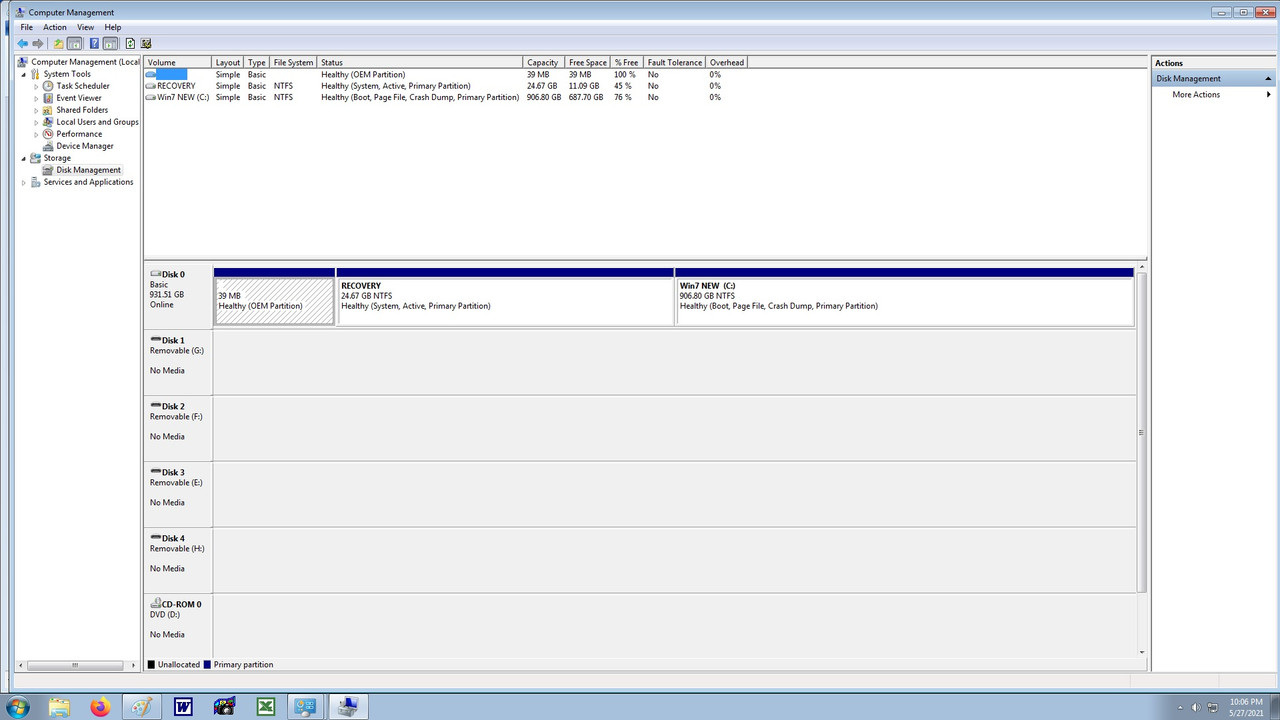Viewport: 1280px width, 720px height.
Task: Collapse the Storage tree node
Action: pos(23,157)
